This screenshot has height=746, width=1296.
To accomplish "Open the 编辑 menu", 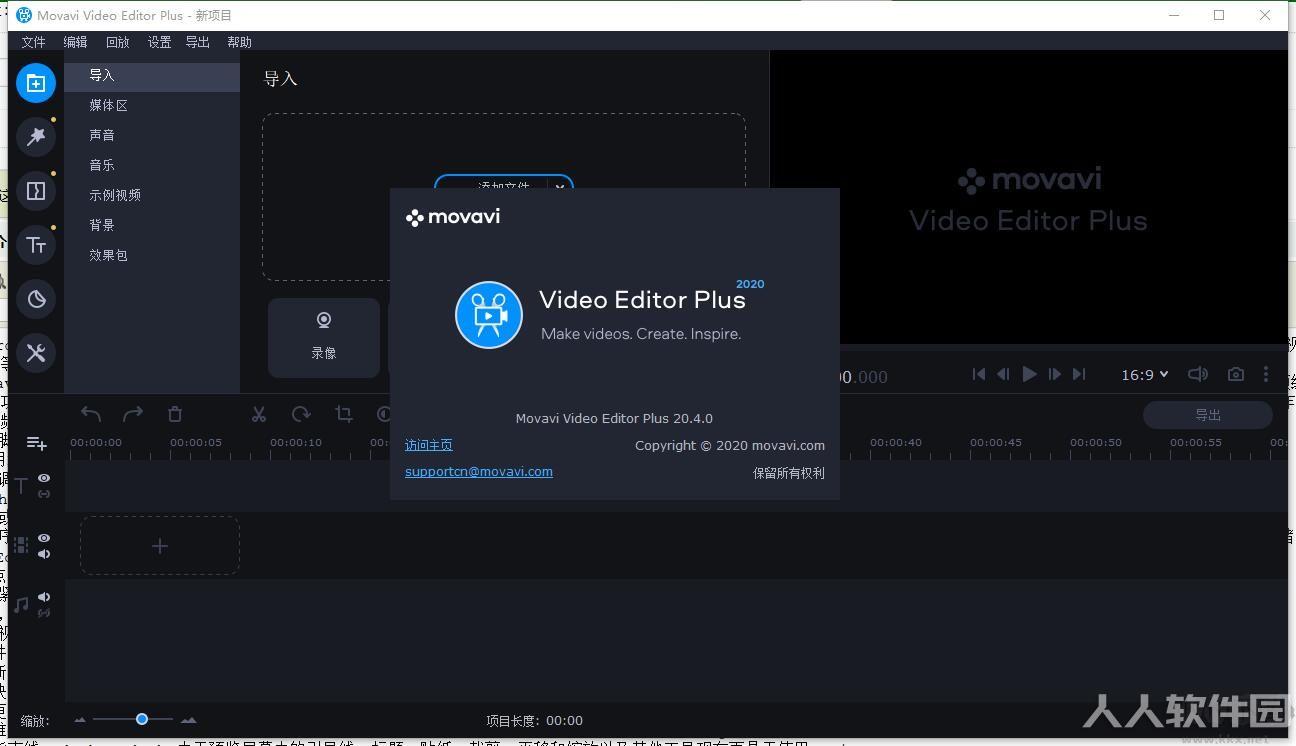I will click(75, 42).
